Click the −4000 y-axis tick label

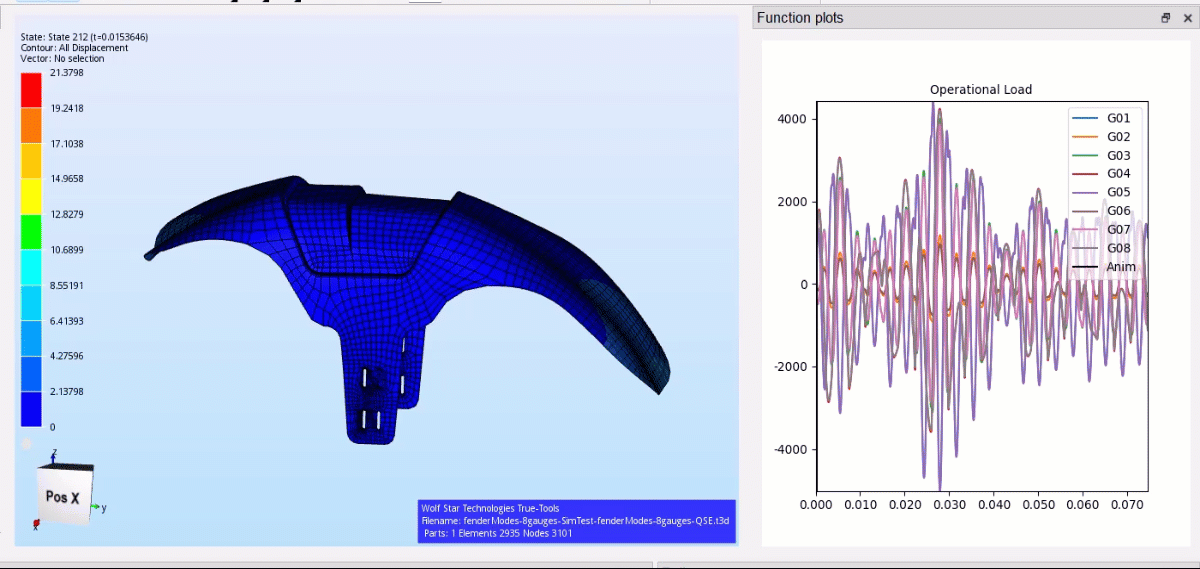[x=788, y=450]
